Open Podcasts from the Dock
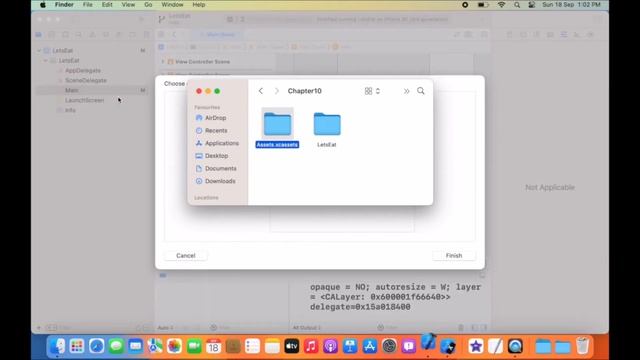Screen dimensions: 640x360 coord(331,347)
